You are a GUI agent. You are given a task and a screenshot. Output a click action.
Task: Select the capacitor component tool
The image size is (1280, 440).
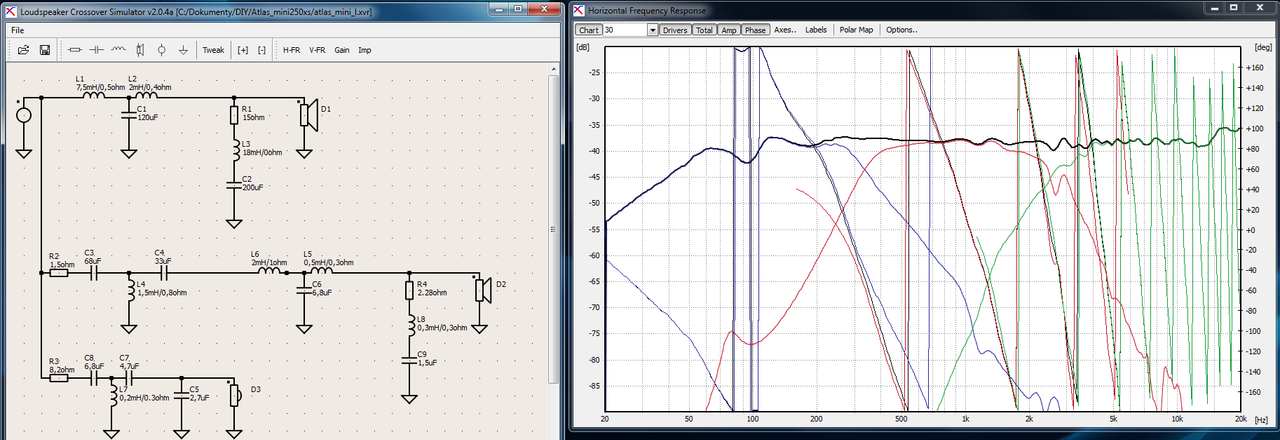(97, 49)
